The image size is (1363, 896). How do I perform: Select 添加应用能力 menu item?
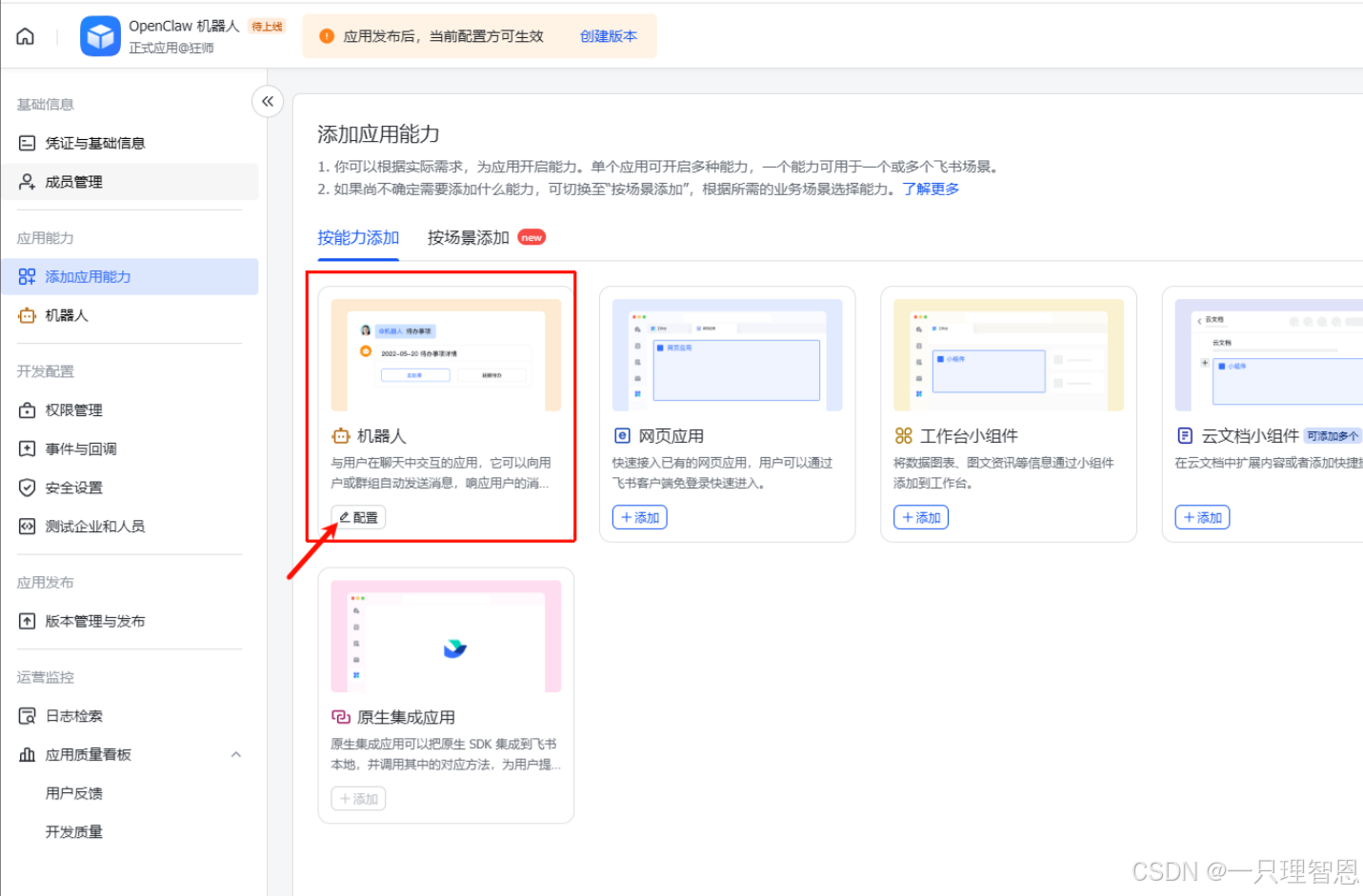click(x=130, y=277)
